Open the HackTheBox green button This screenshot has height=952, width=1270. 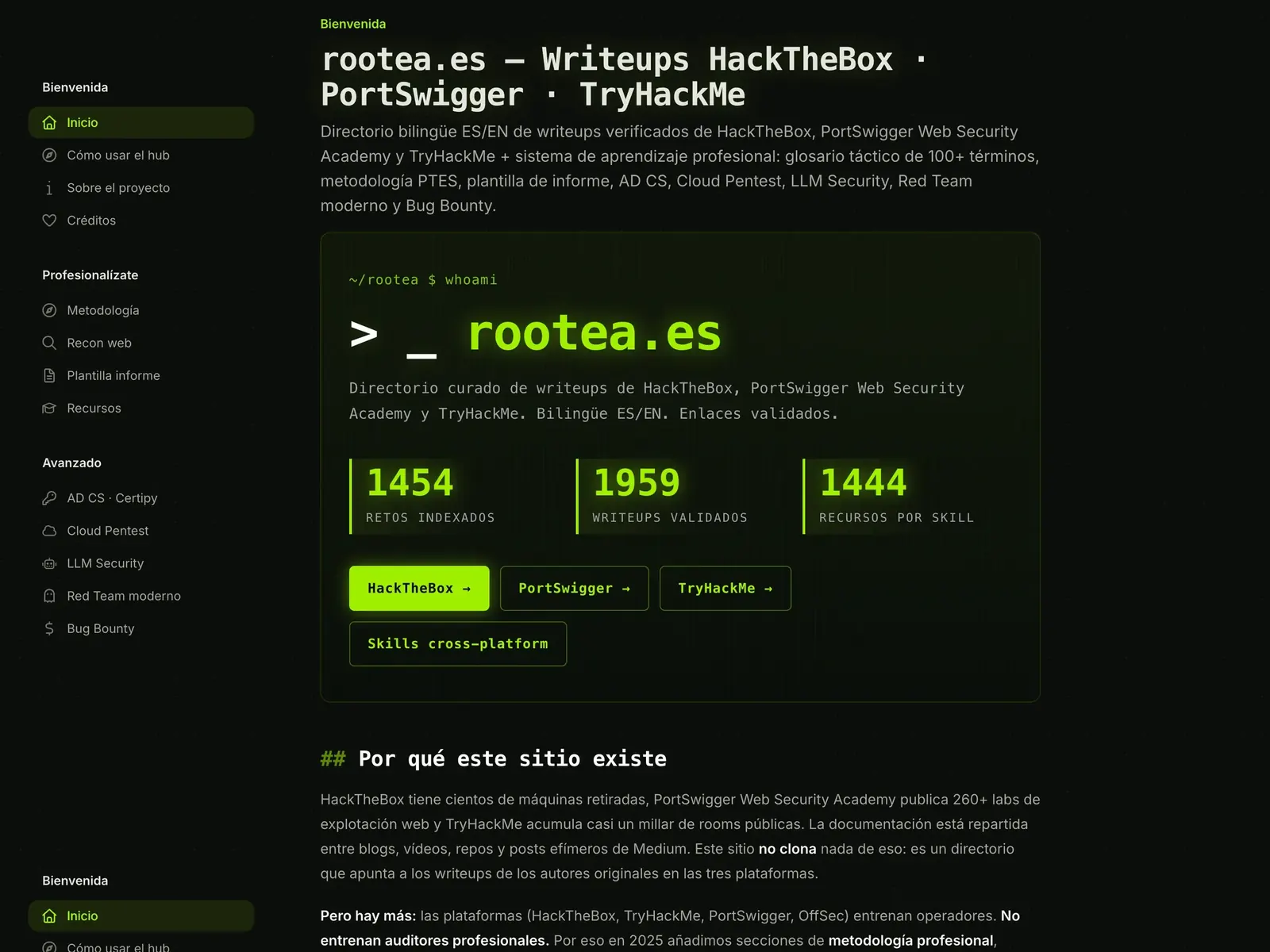pyautogui.click(x=419, y=588)
